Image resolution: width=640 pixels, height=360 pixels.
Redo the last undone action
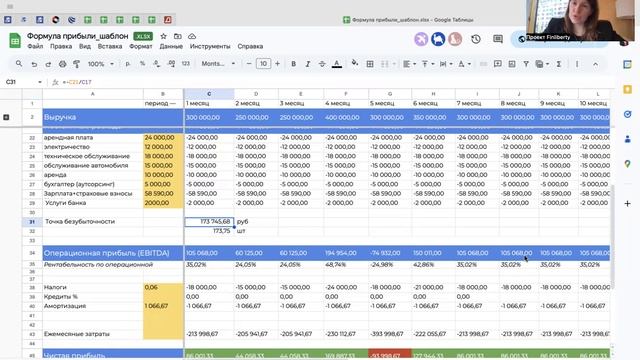[48, 64]
